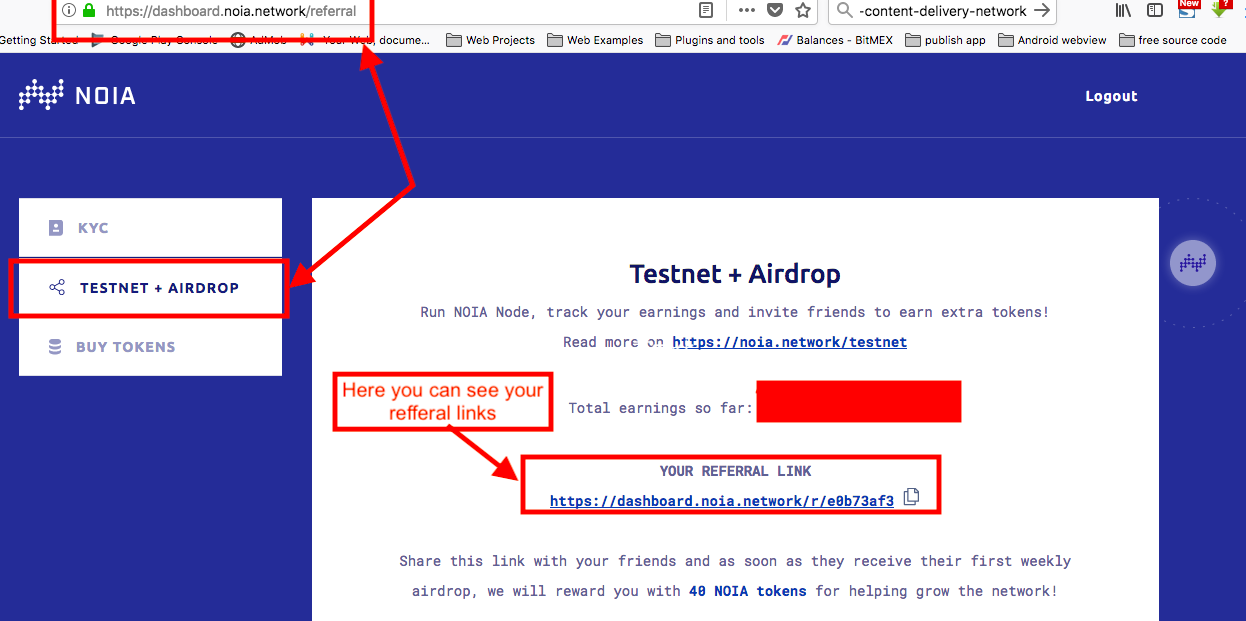This screenshot has height=621, width=1246.
Task: Click the search field with content-delivery-network text
Action: 943,11
